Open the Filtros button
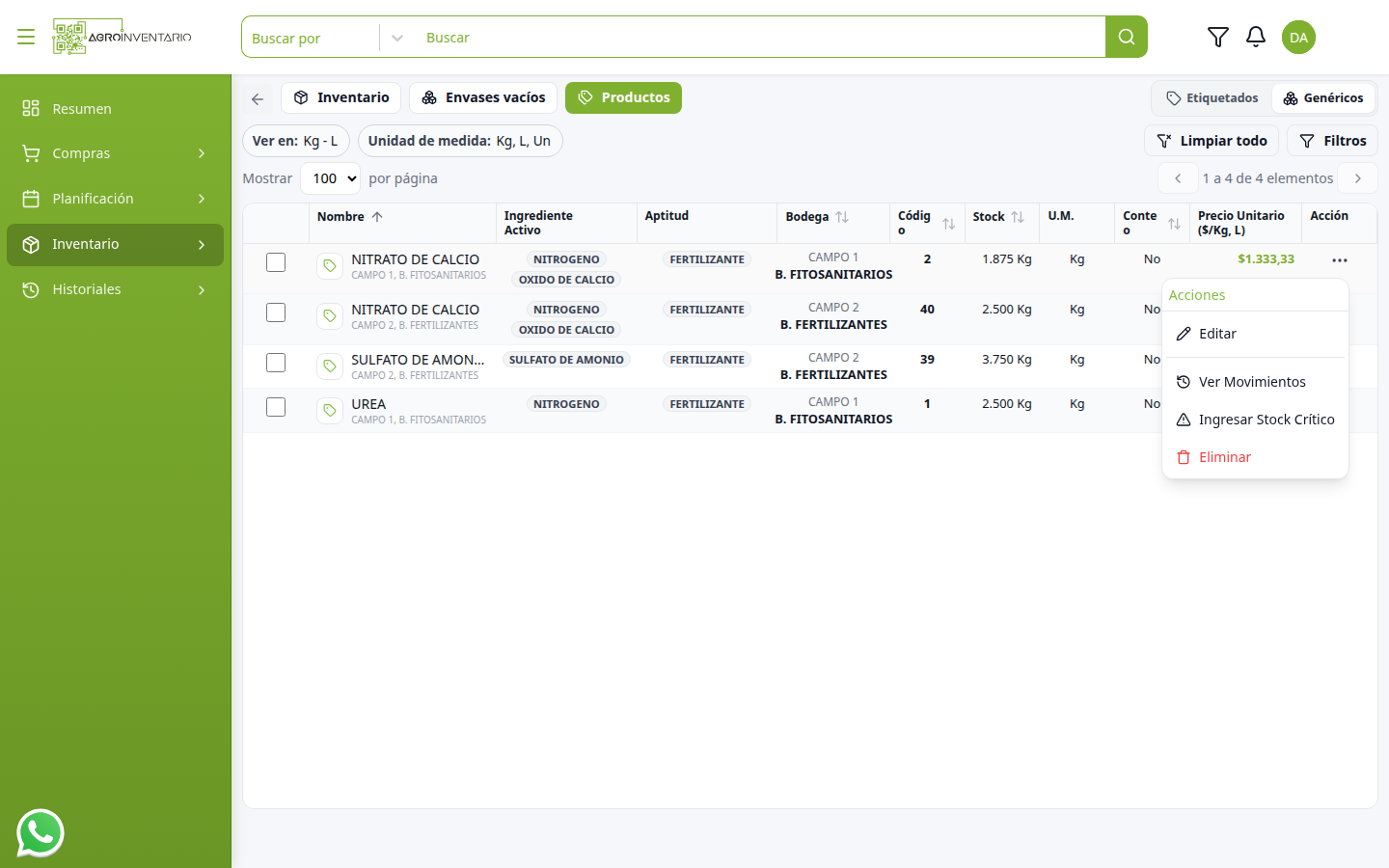 [x=1332, y=141]
